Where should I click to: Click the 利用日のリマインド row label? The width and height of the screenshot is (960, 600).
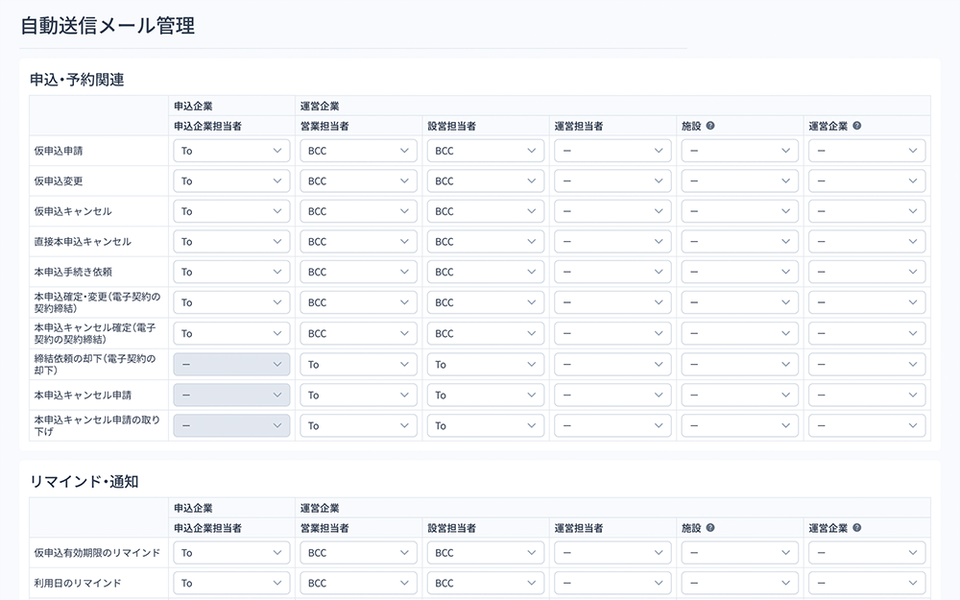(x=78, y=583)
